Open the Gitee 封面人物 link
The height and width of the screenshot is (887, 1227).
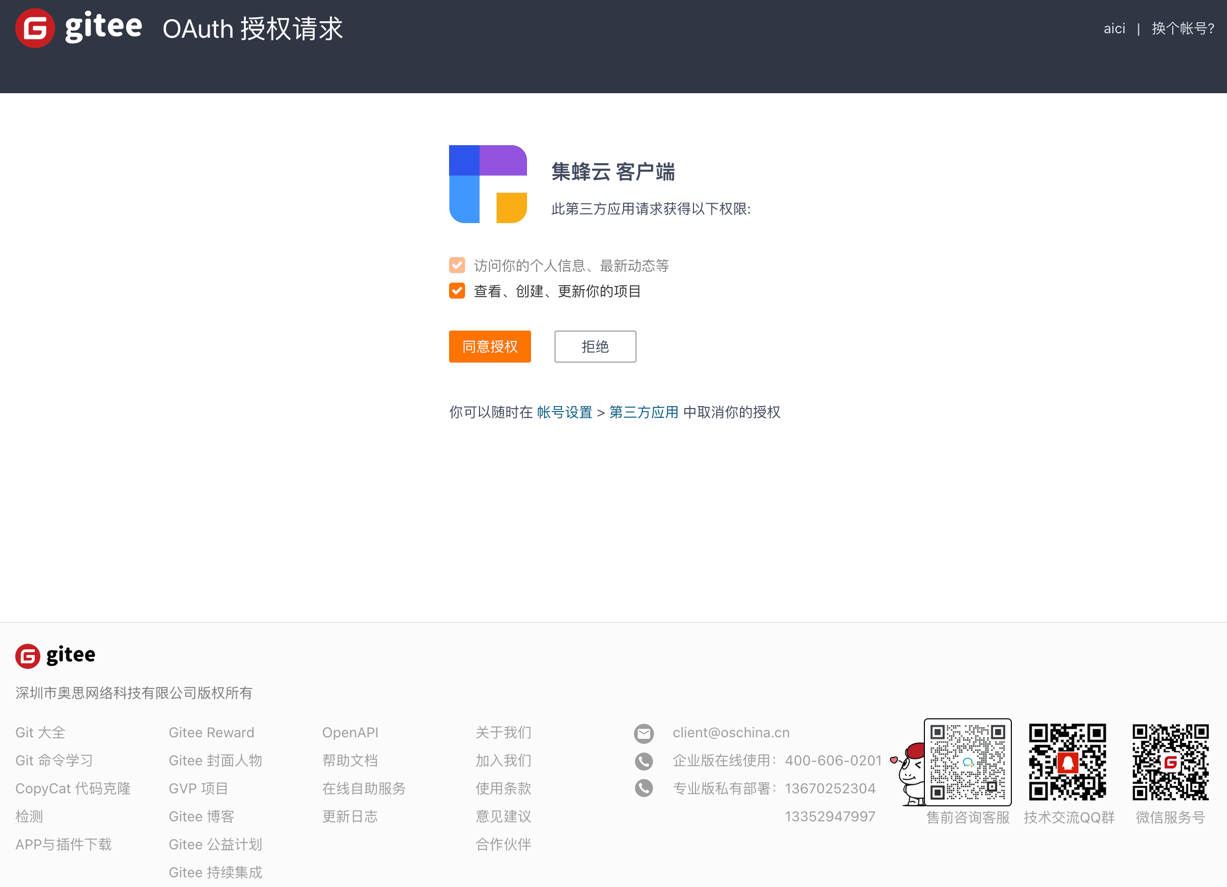pos(216,761)
